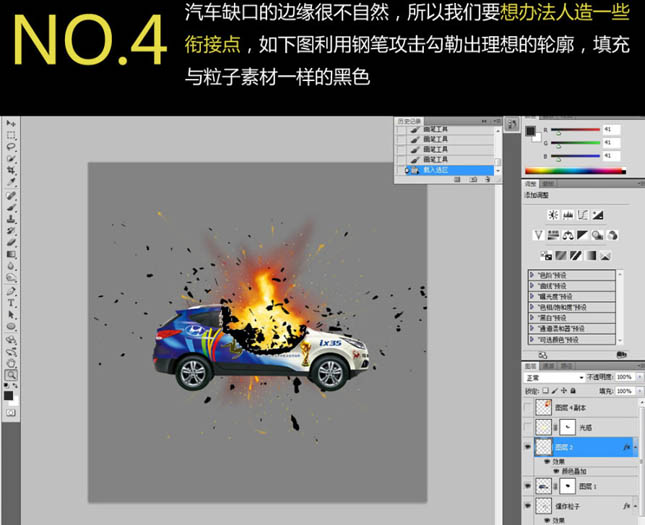Image resolution: width=645 pixels, height=525 pixels.
Task: Add Levels adjustment
Action: click(568, 214)
